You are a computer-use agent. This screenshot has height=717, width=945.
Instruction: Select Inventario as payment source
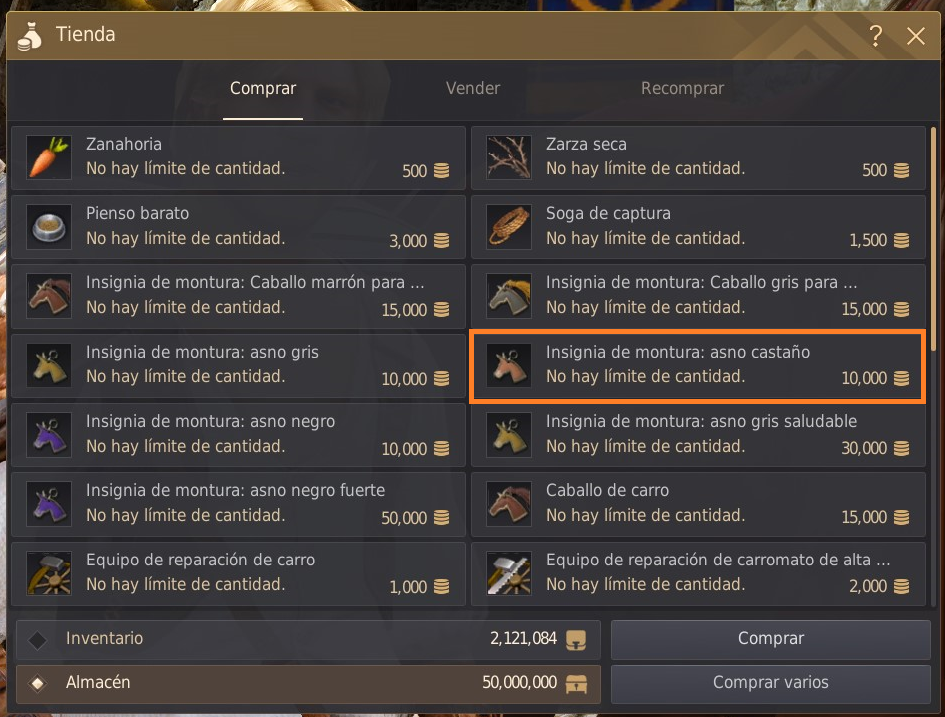308,639
